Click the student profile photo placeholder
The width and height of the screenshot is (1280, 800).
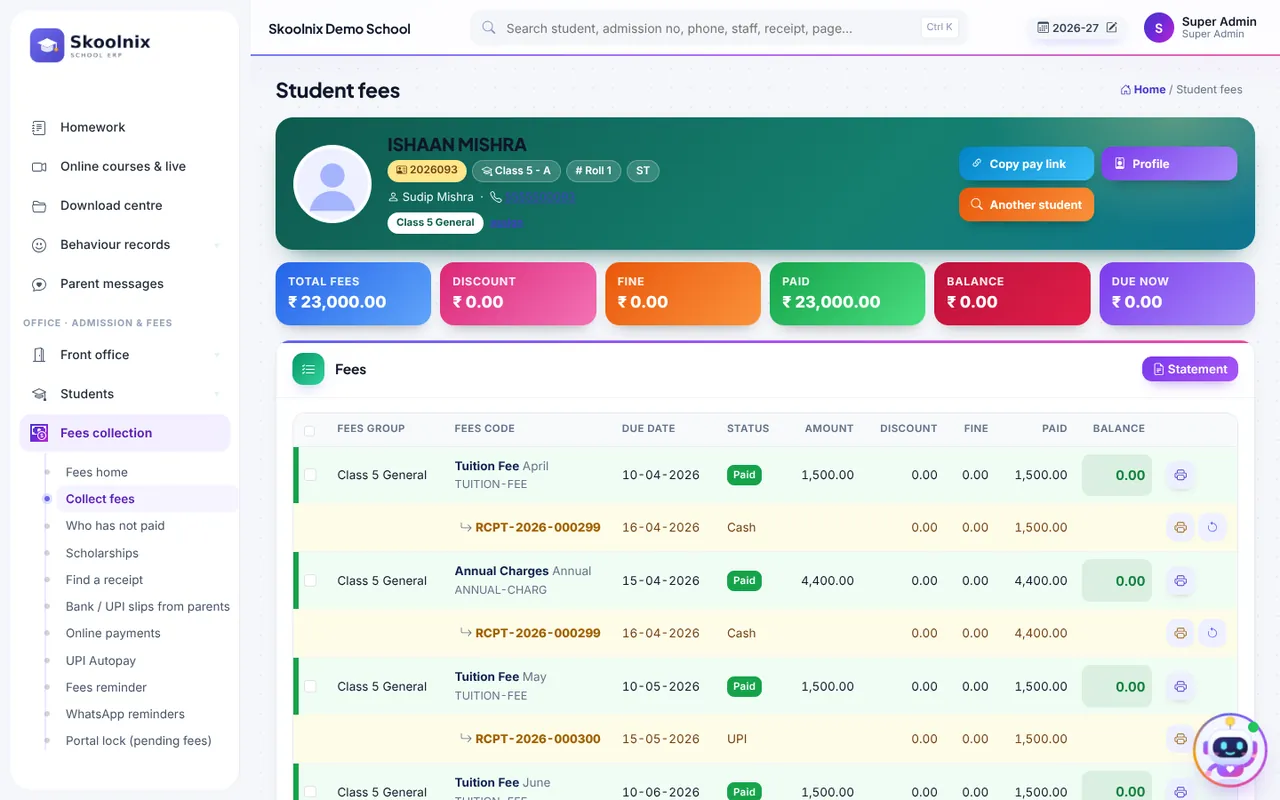pyautogui.click(x=332, y=184)
